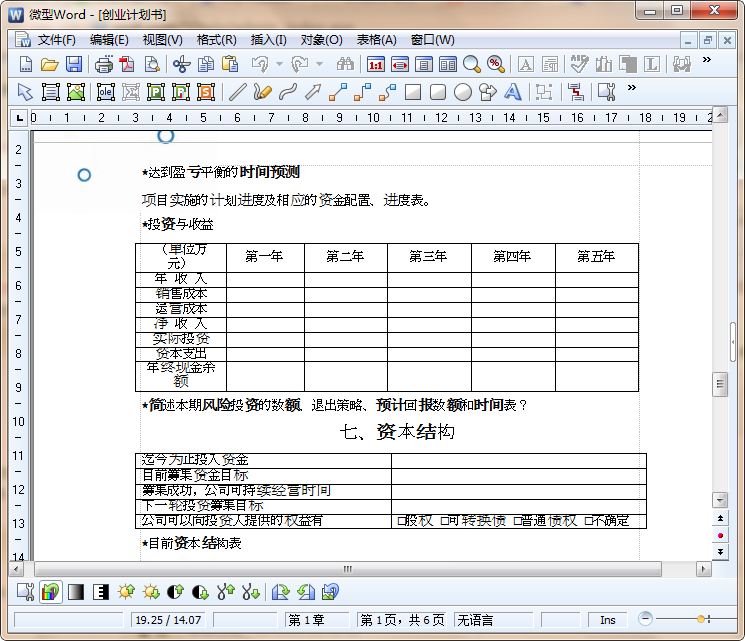Image resolution: width=745 pixels, height=641 pixels.
Task: Draw a rounded rectangle shape
Action: [438, 92]
